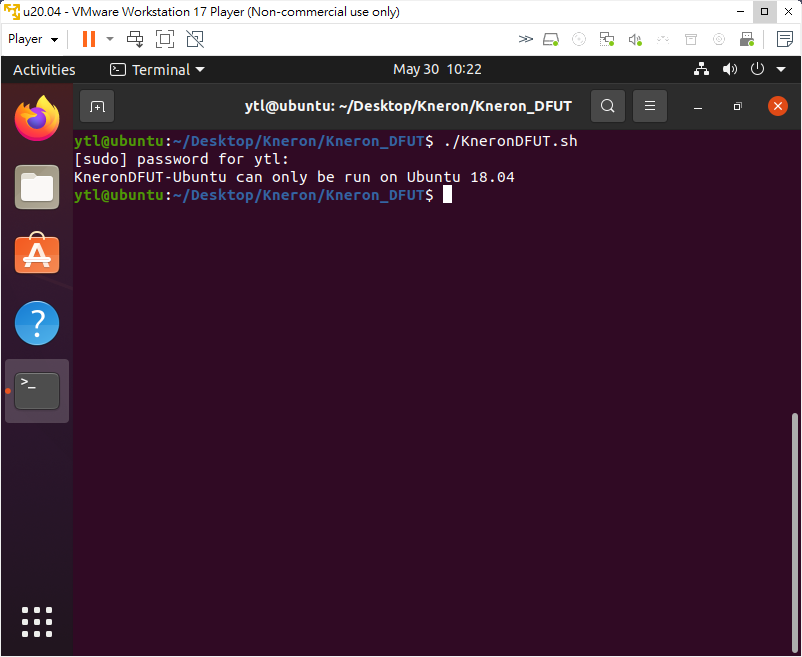Click the greyed camera device icon
Screen dimensions: 802x657
[719, 39]
